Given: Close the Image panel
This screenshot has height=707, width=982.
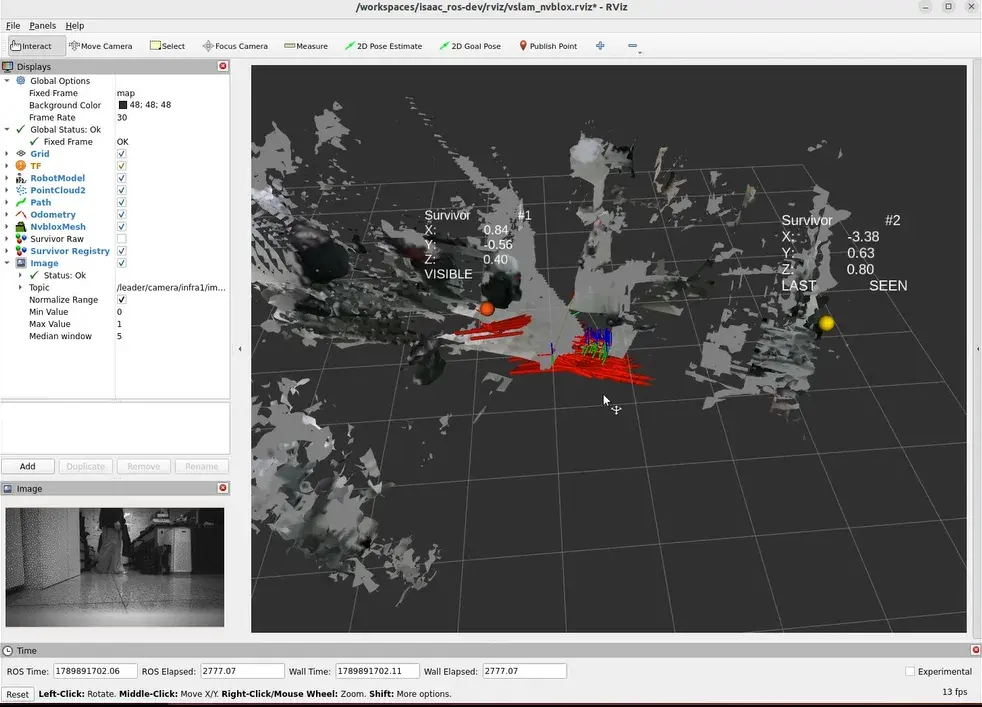Looking at the screenshot, I should [222, 488].
